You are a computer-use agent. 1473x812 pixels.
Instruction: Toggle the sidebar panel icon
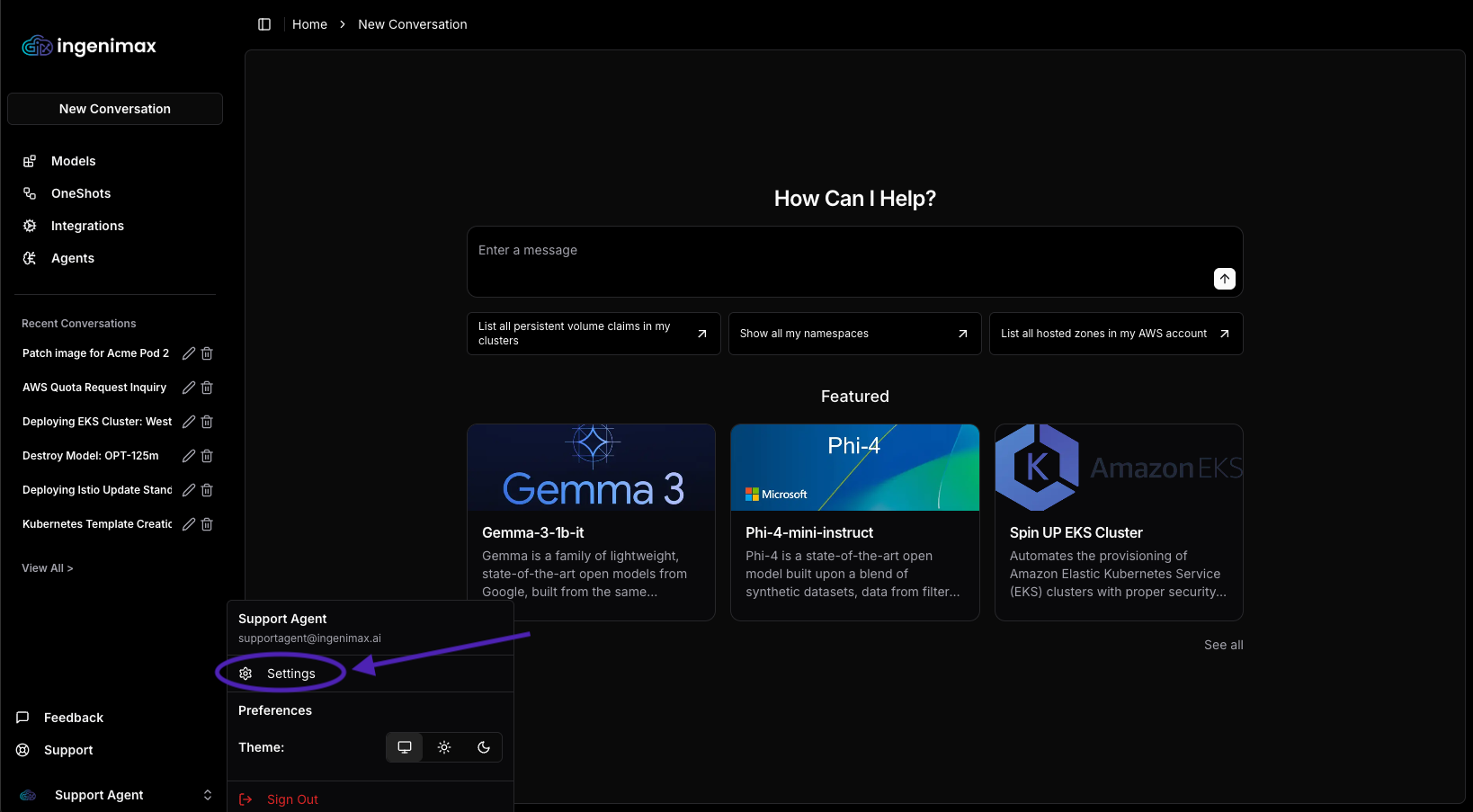264,24
